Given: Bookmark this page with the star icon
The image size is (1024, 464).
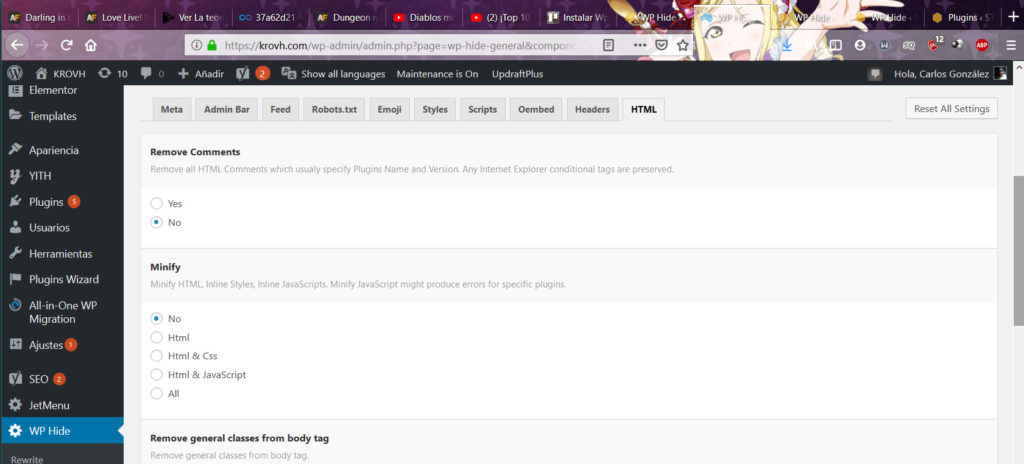Looking at the screenshot, I should click(683, 45).
